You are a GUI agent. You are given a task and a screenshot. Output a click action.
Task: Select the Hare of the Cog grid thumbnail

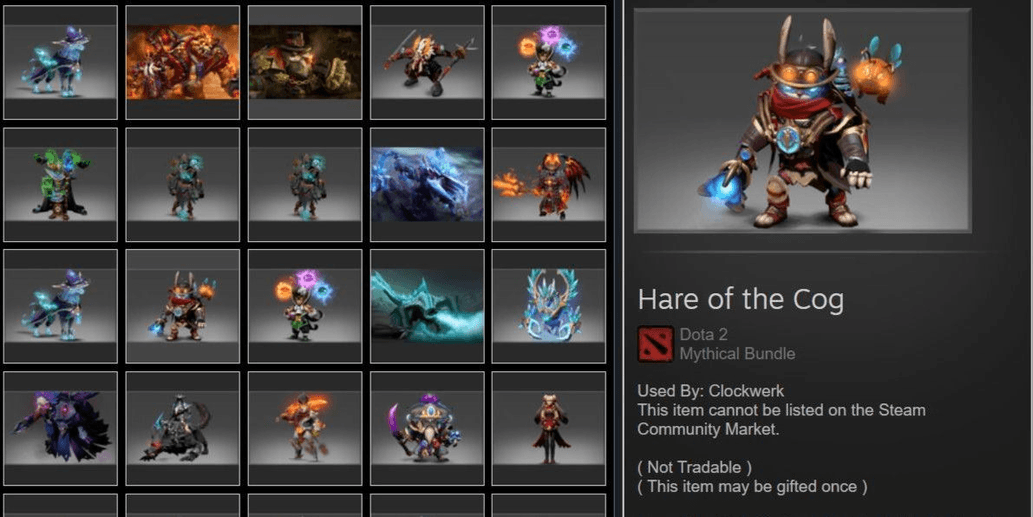[182, 306]
